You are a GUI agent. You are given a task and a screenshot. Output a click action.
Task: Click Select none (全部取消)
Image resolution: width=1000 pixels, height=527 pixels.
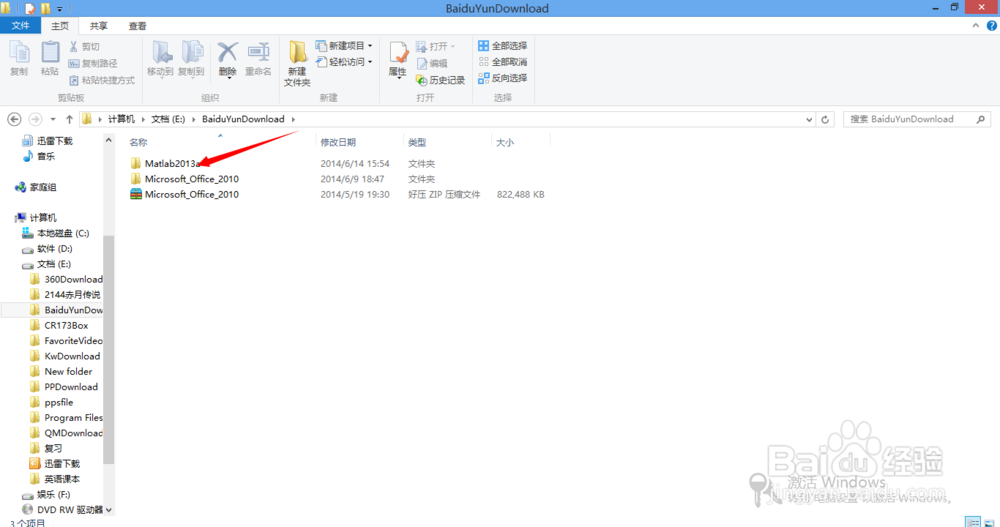coord(503,62)
